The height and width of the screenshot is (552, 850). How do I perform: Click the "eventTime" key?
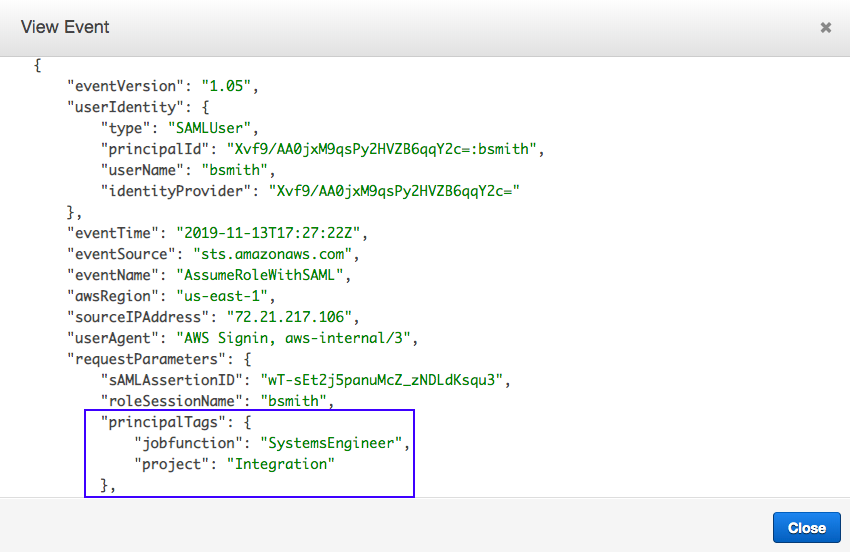[x=113, y=233]
